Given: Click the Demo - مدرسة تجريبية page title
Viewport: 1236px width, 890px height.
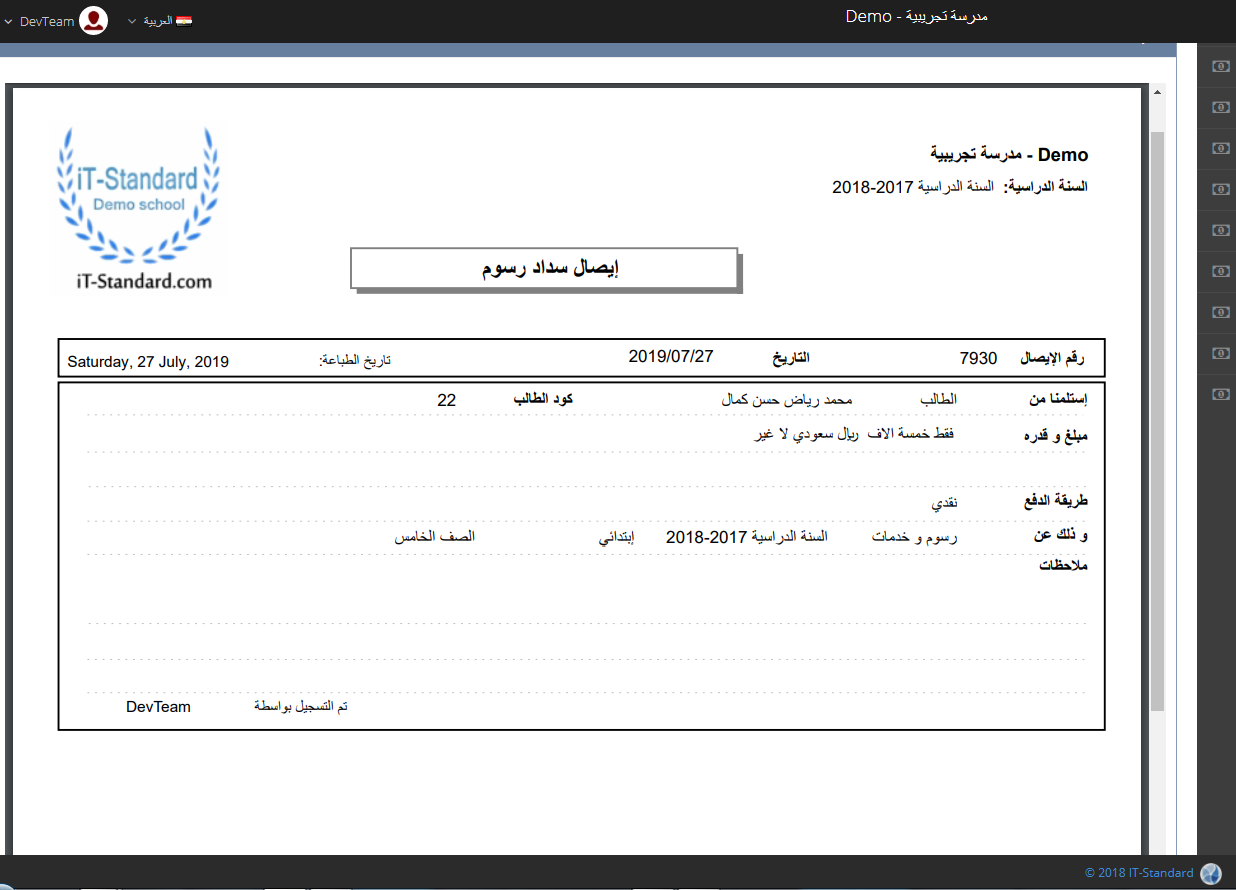Looking at the screenshot, I should (916, 17).
